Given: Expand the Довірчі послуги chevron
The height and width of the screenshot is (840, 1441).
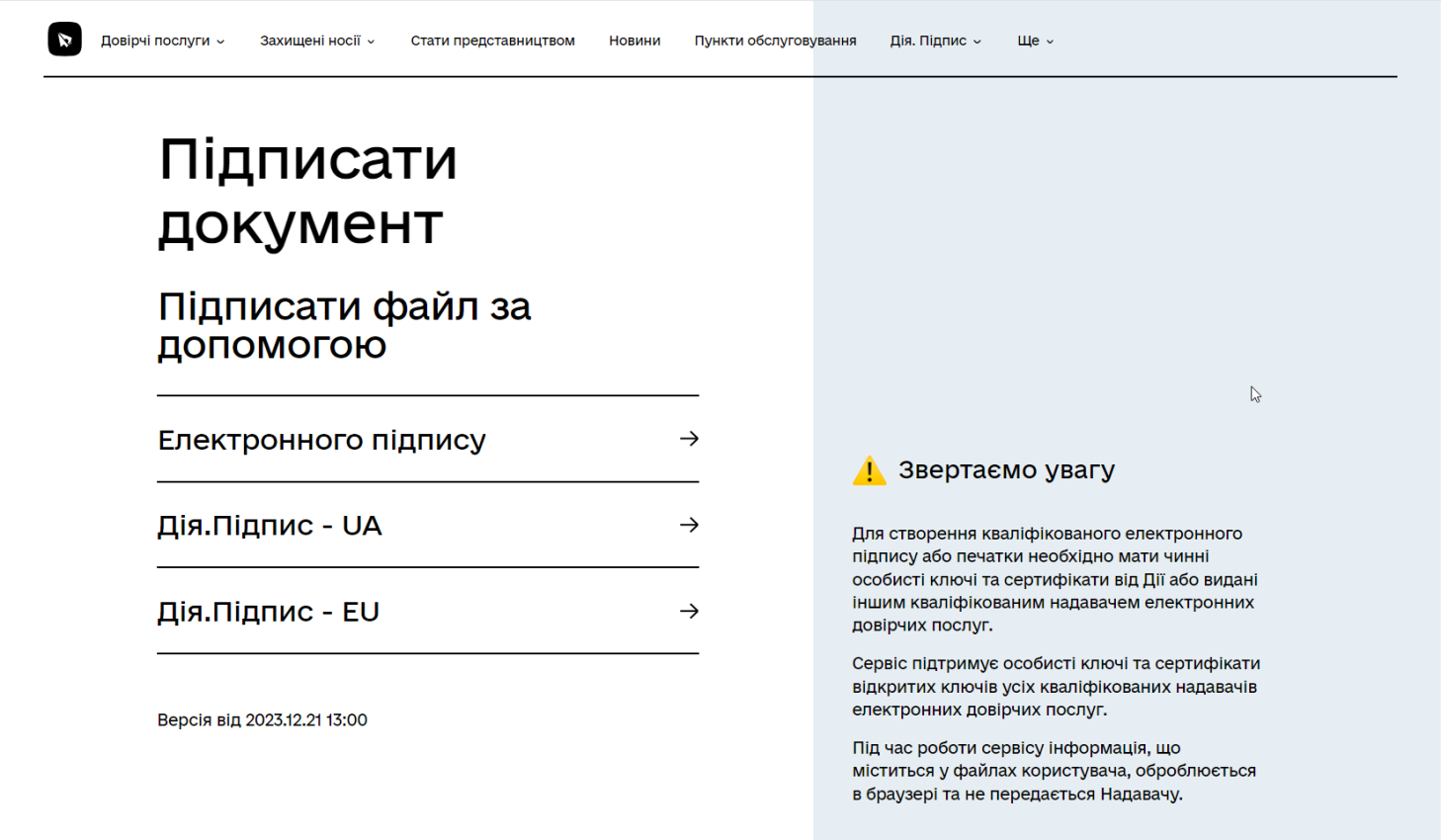Looking at the screenshot, I should 220,42.
